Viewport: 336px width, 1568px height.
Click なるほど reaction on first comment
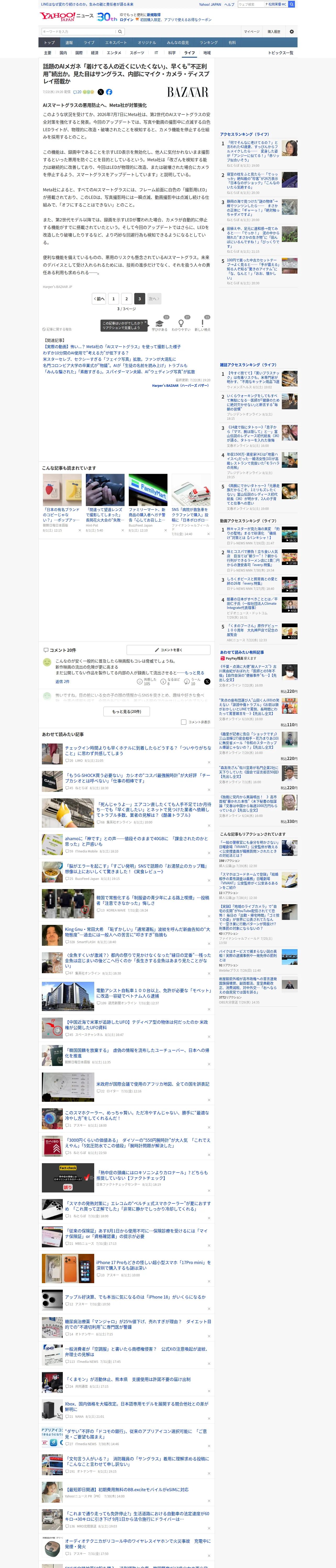tap(170, 682)
